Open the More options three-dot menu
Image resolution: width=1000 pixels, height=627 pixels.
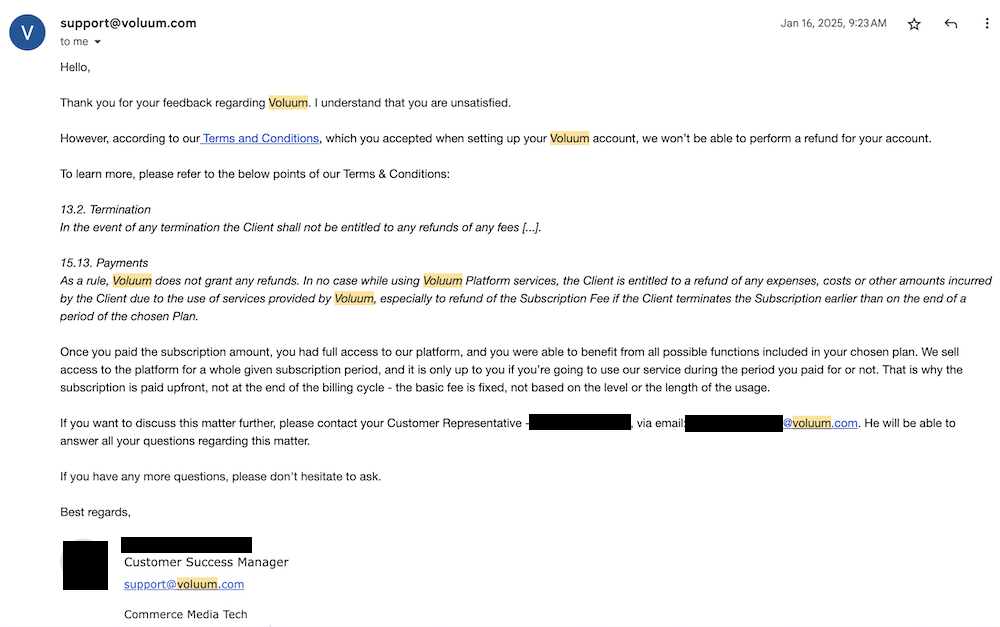(x=987, y=24)
